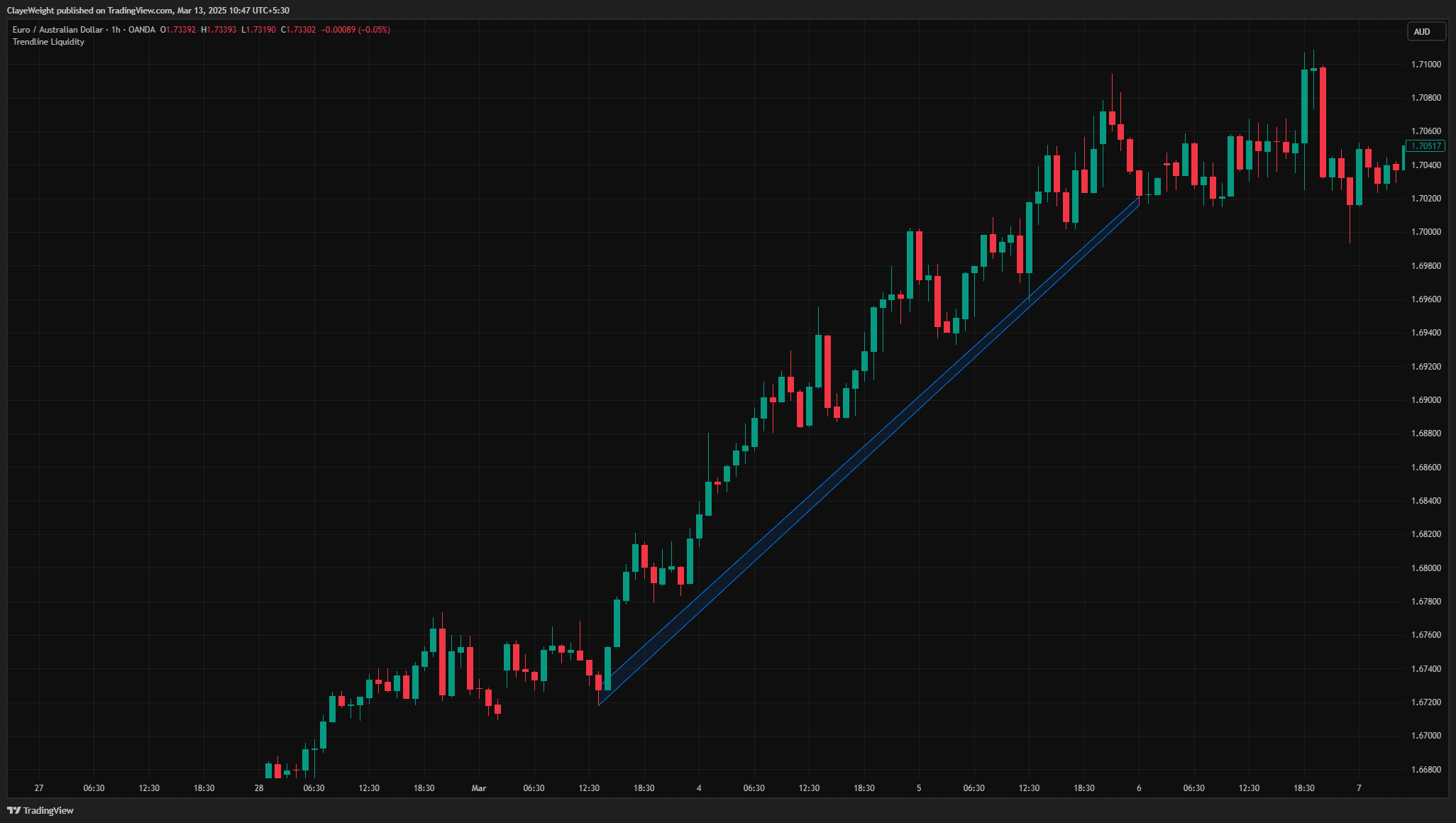Click the OANDA exchange label
This screenshot has height=823, width=1456.
click(142, 30)
